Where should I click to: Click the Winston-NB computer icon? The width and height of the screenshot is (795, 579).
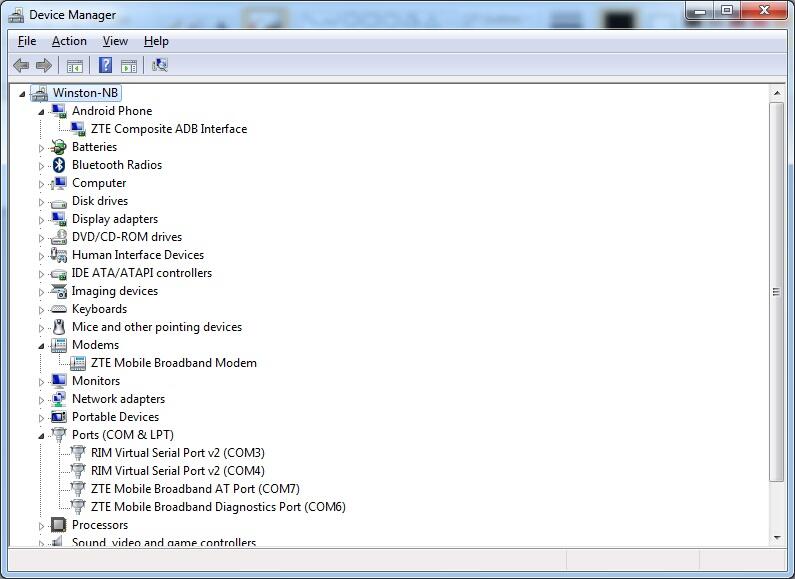39,93
